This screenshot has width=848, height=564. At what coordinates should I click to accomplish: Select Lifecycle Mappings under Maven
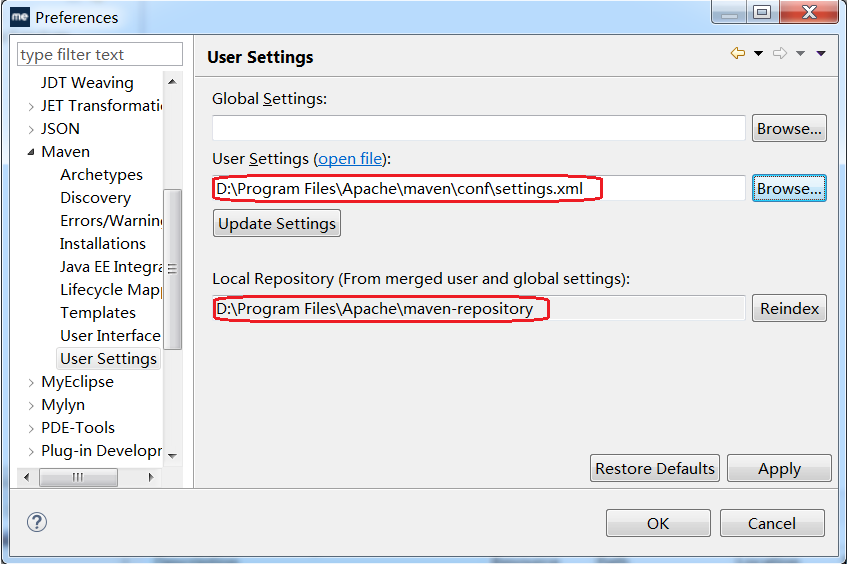click(111, 290)
